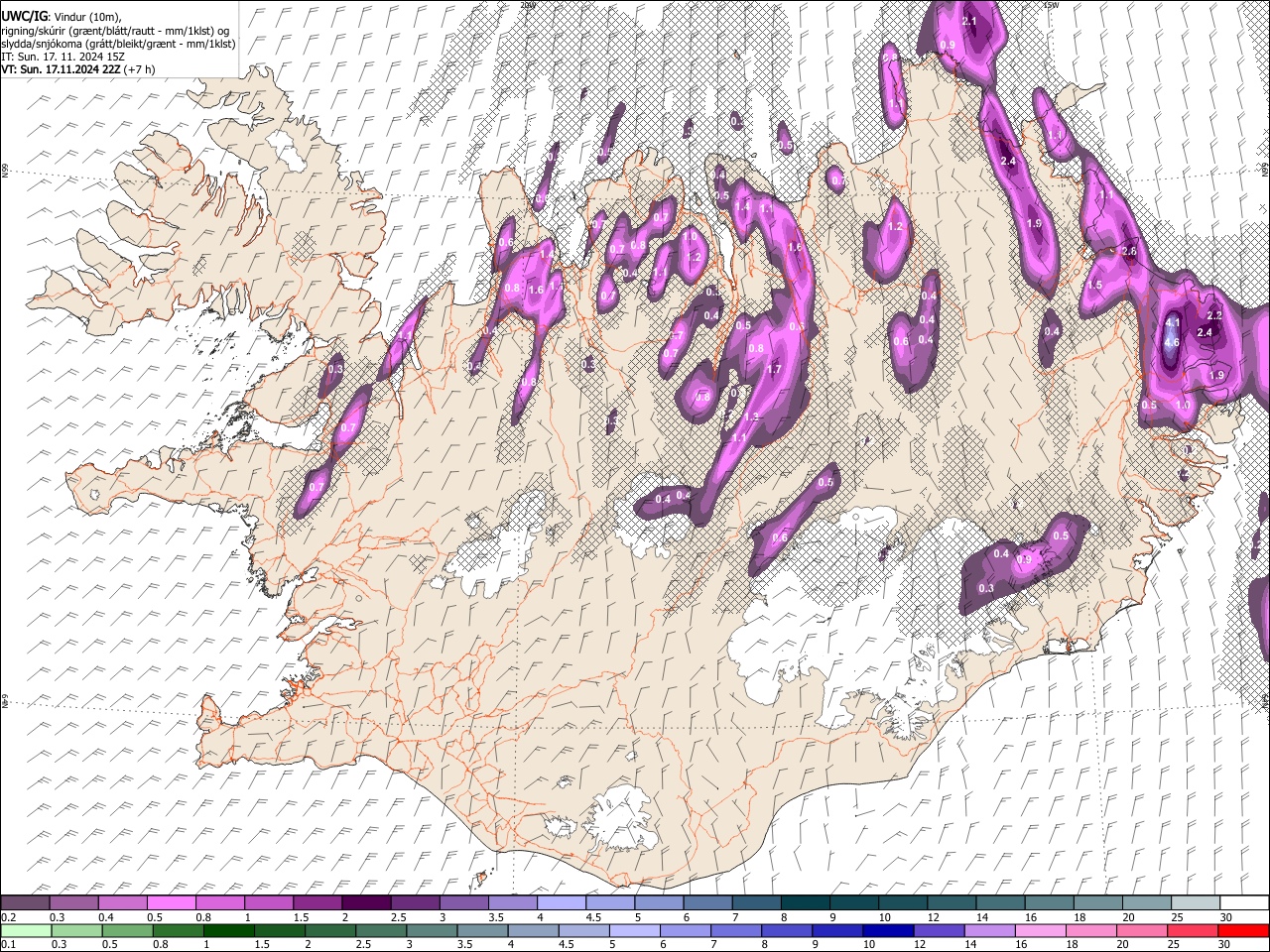Click the bright red 30 swatch, lower legend
1270x952 pixels.
[1242, 930]
